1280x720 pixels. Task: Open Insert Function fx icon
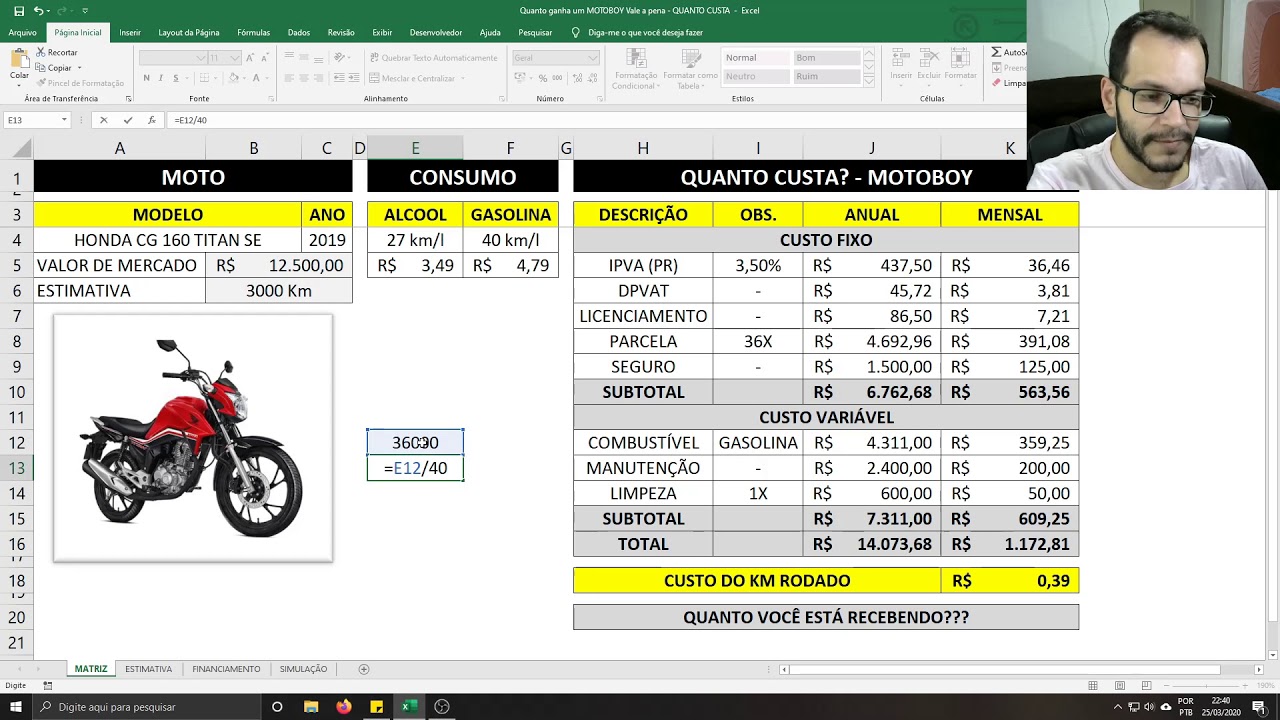[152, 120]
